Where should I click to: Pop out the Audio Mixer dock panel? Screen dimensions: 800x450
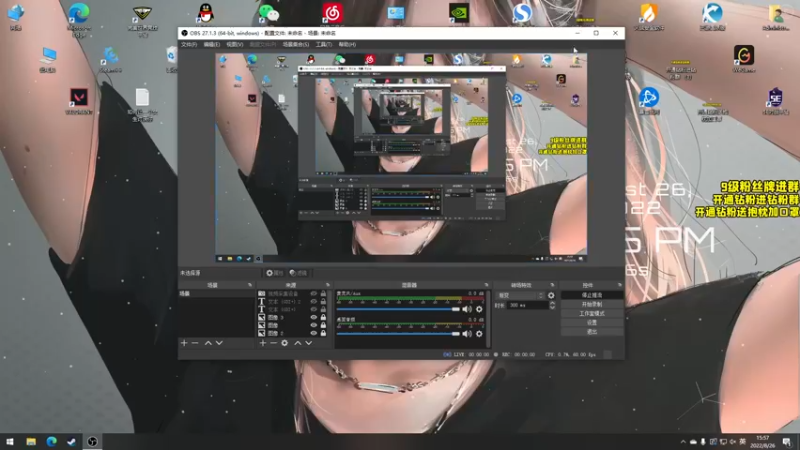pos(486,285)
